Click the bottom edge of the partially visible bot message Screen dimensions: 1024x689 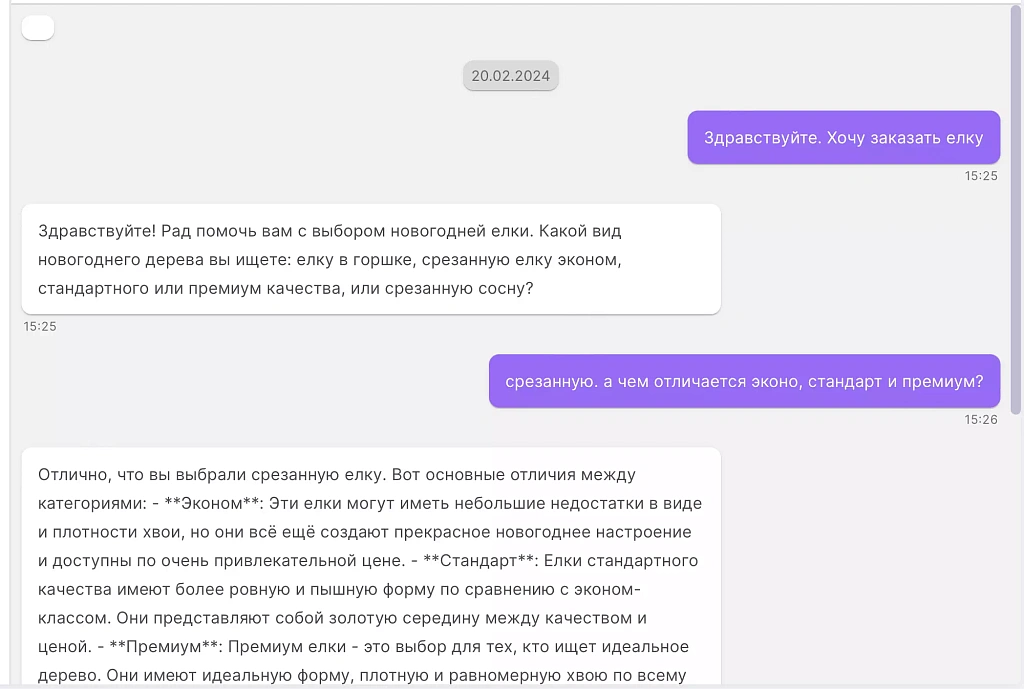(370, 686)
